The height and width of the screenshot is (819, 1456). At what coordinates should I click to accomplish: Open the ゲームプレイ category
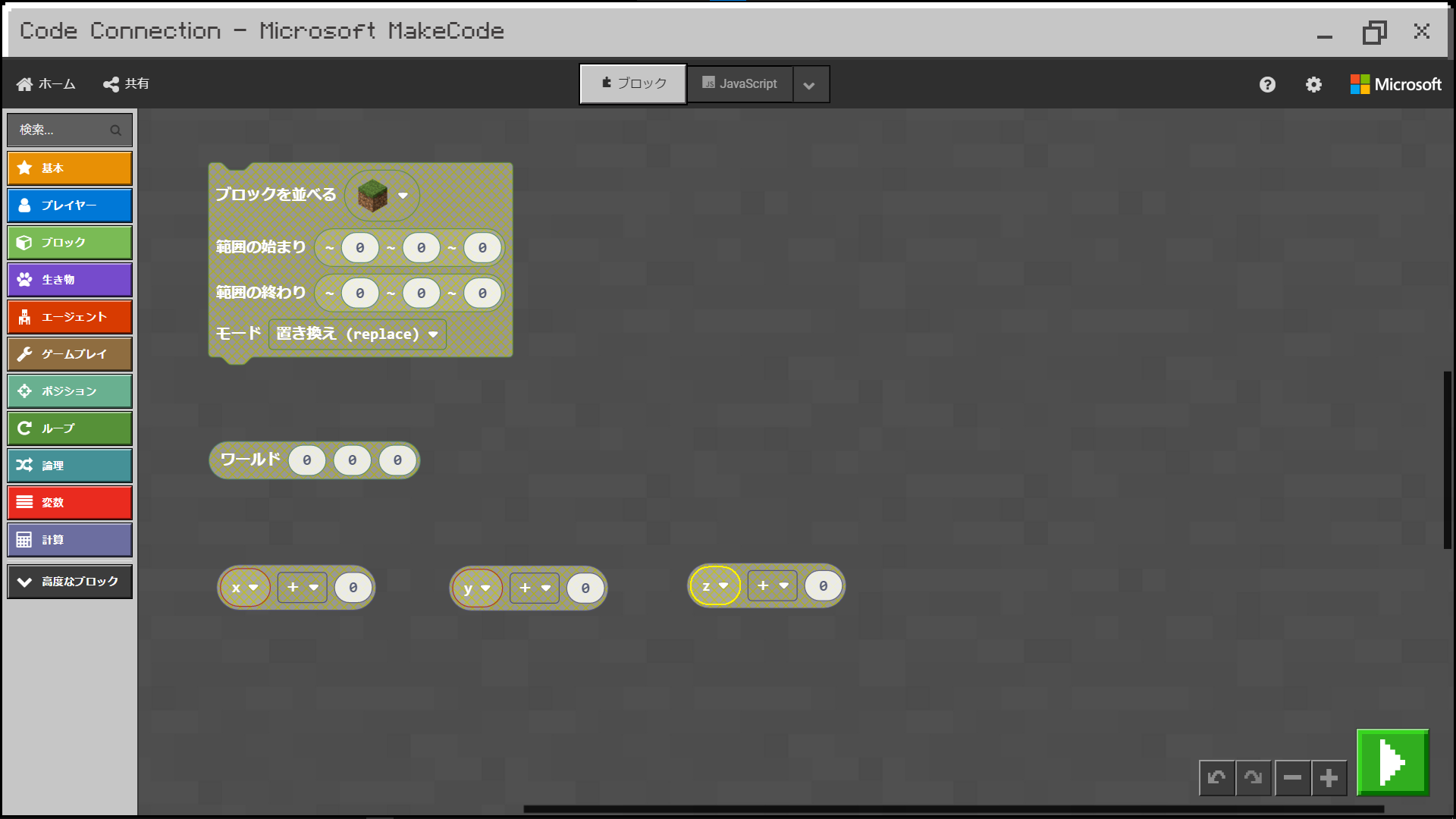70,354
